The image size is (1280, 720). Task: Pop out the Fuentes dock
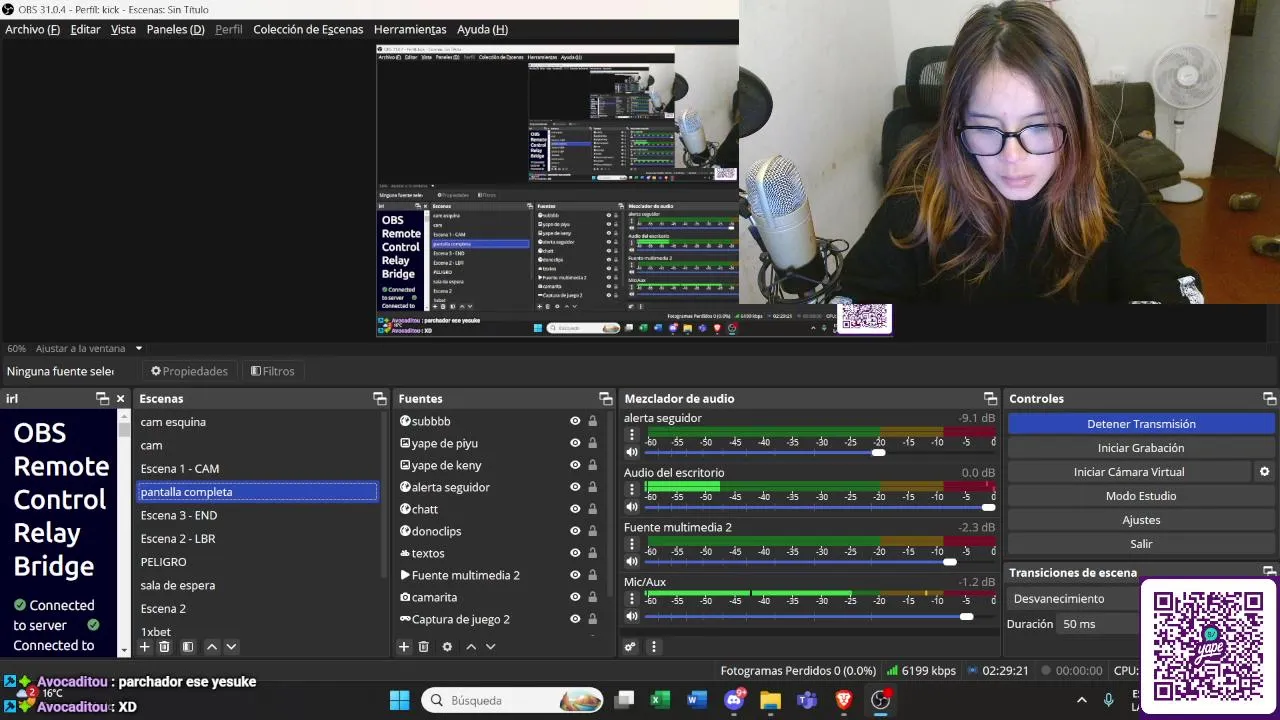(x=605, y=398)
